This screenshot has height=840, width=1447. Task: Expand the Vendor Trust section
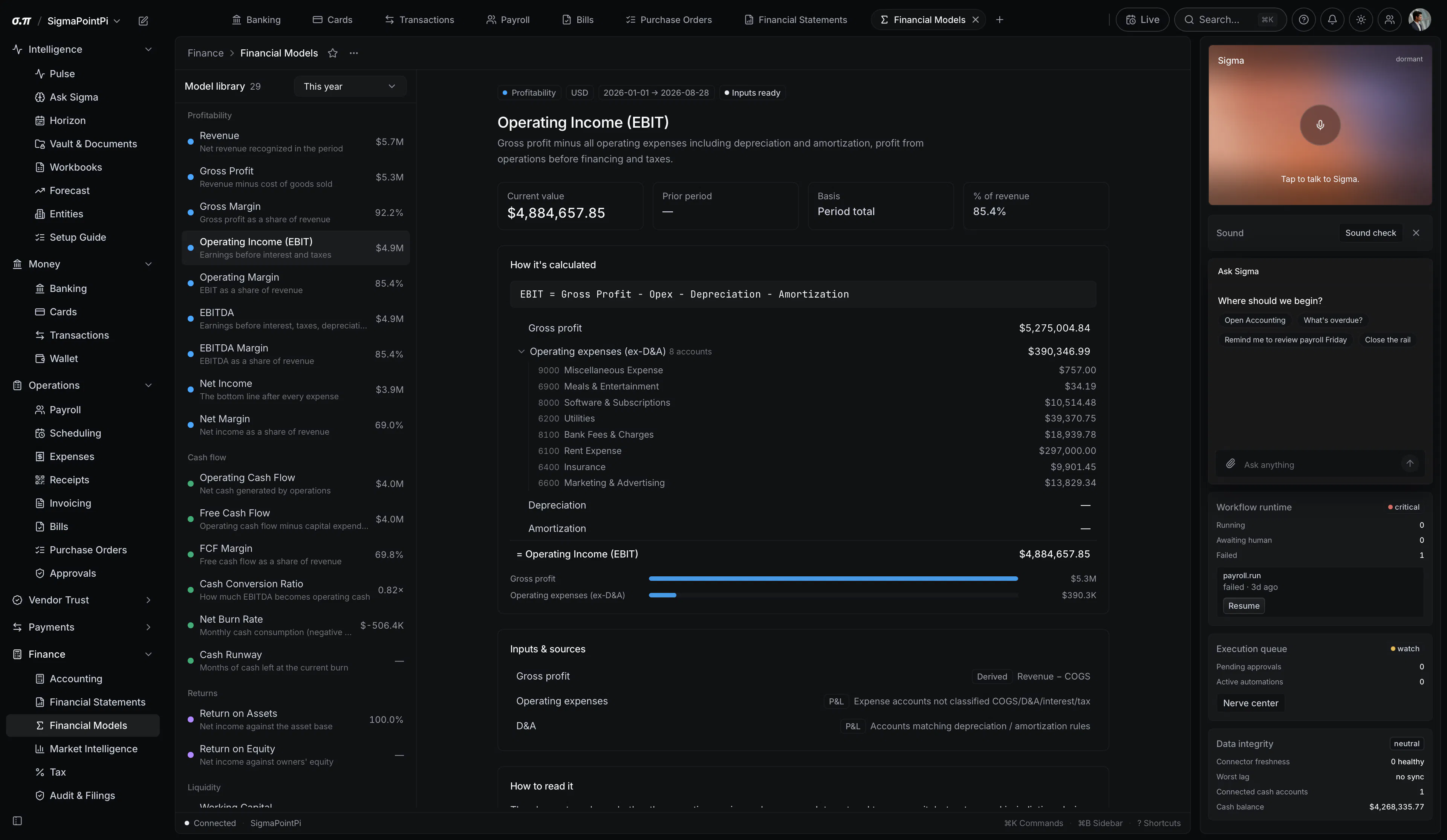pos(148,600)
